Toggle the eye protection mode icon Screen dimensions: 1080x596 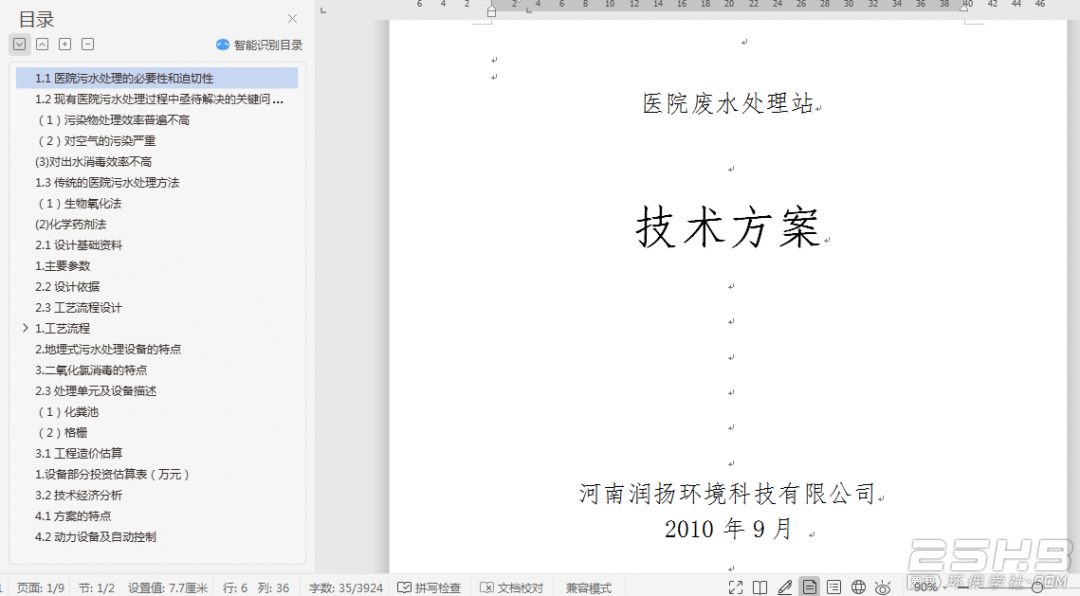[882, 587]
